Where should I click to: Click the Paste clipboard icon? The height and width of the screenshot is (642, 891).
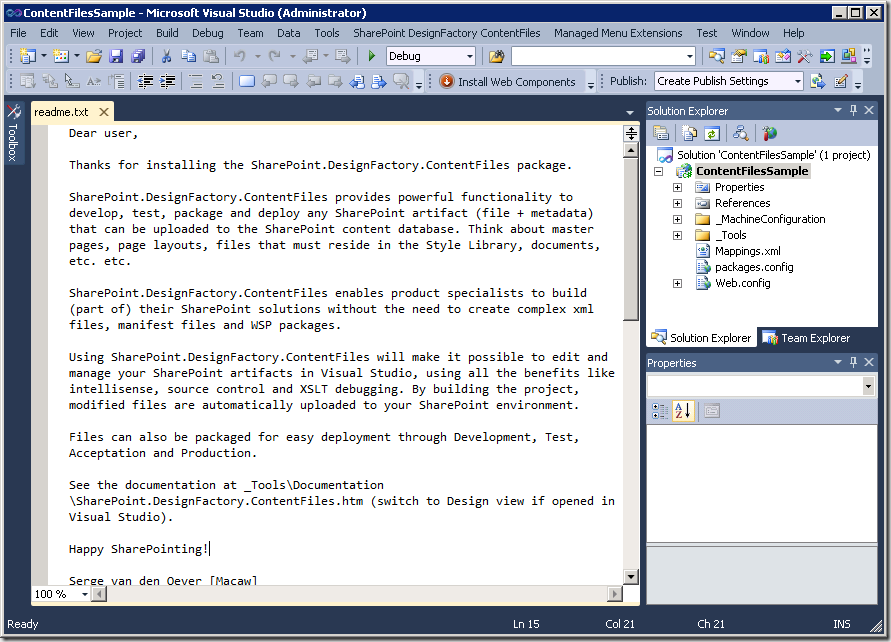[x=211, y=56]
